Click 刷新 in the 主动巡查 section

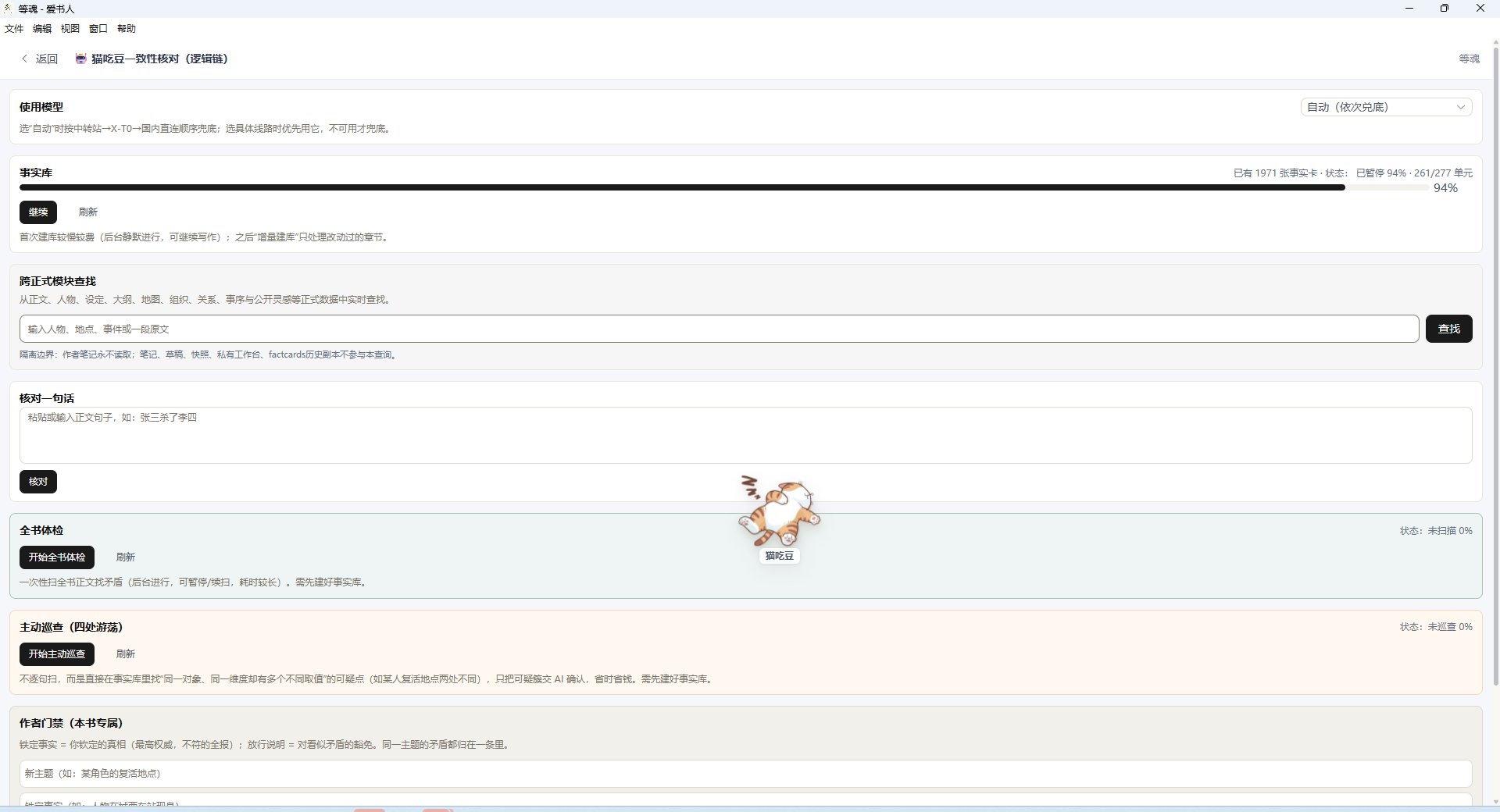tap(126, 654)
